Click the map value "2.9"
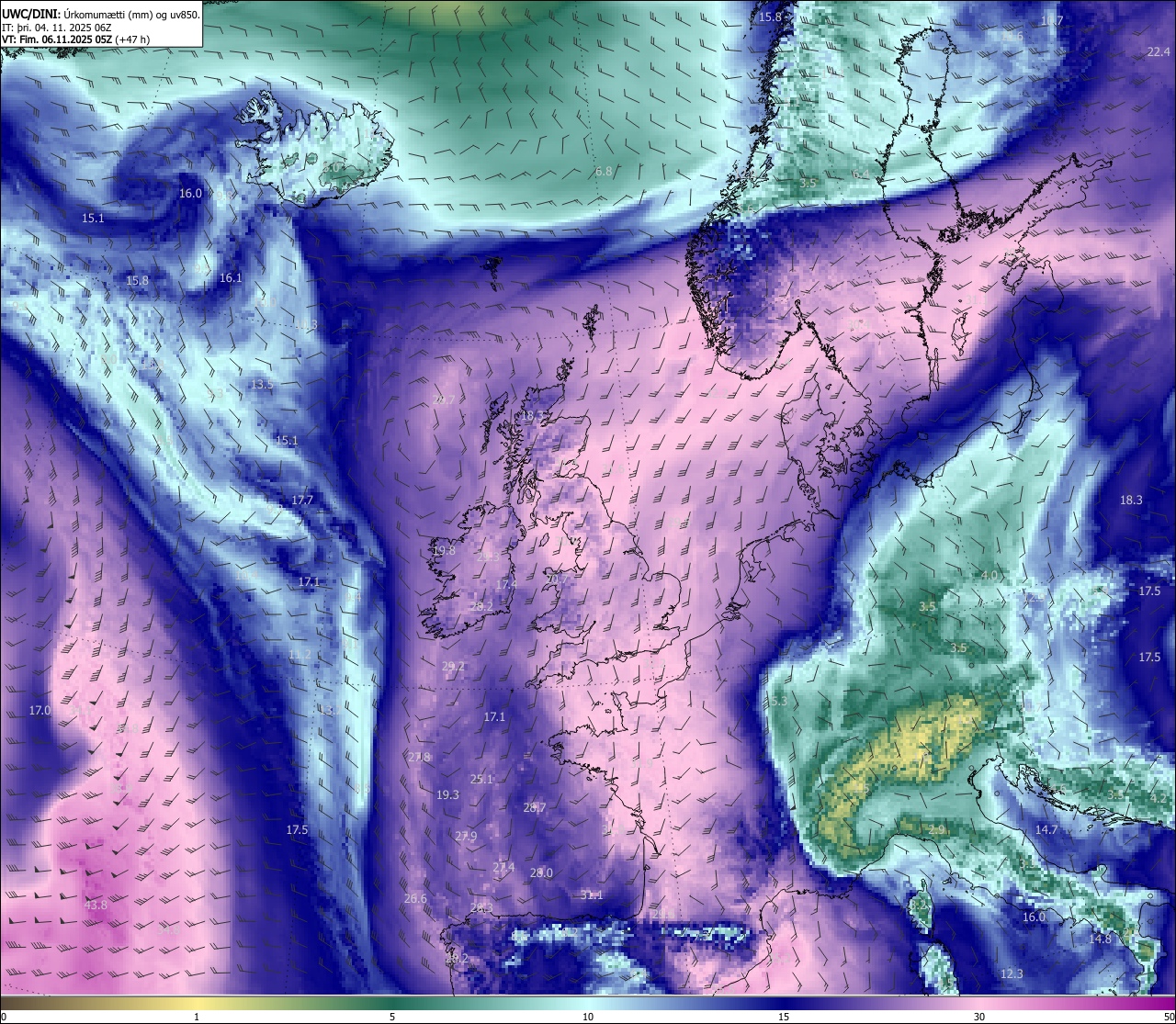The width and height of the screenshot is (1176, 1024). 936,829
